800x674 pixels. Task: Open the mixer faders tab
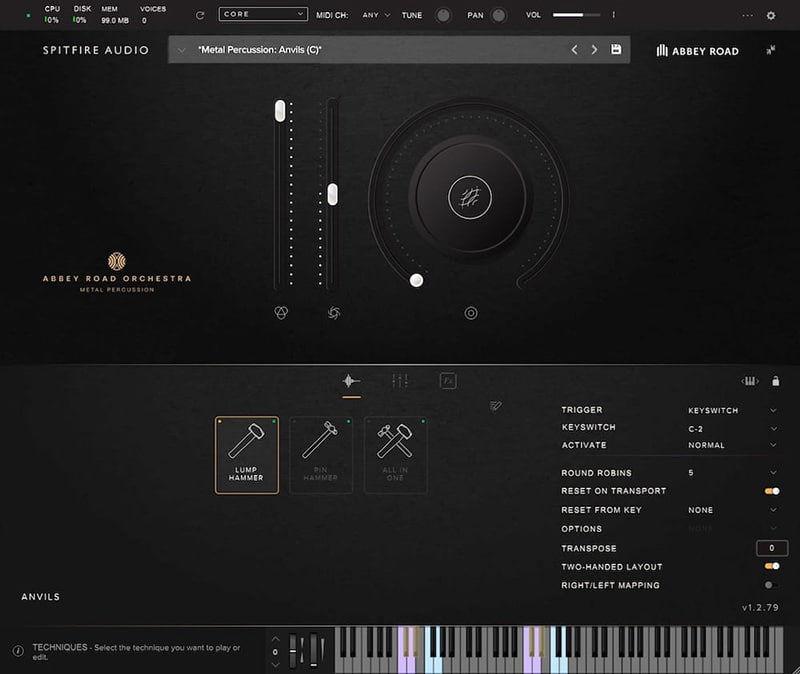click(x=400, y=381)
